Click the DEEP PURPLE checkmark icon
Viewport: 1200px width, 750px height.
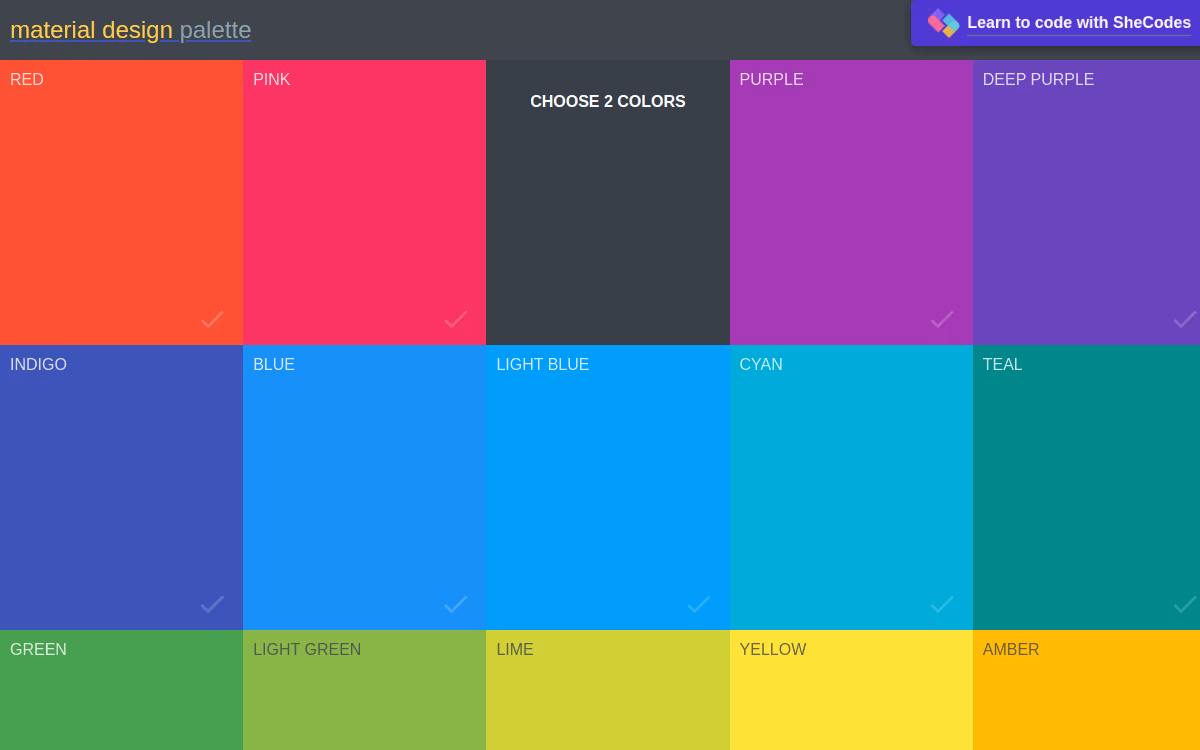1185,320
